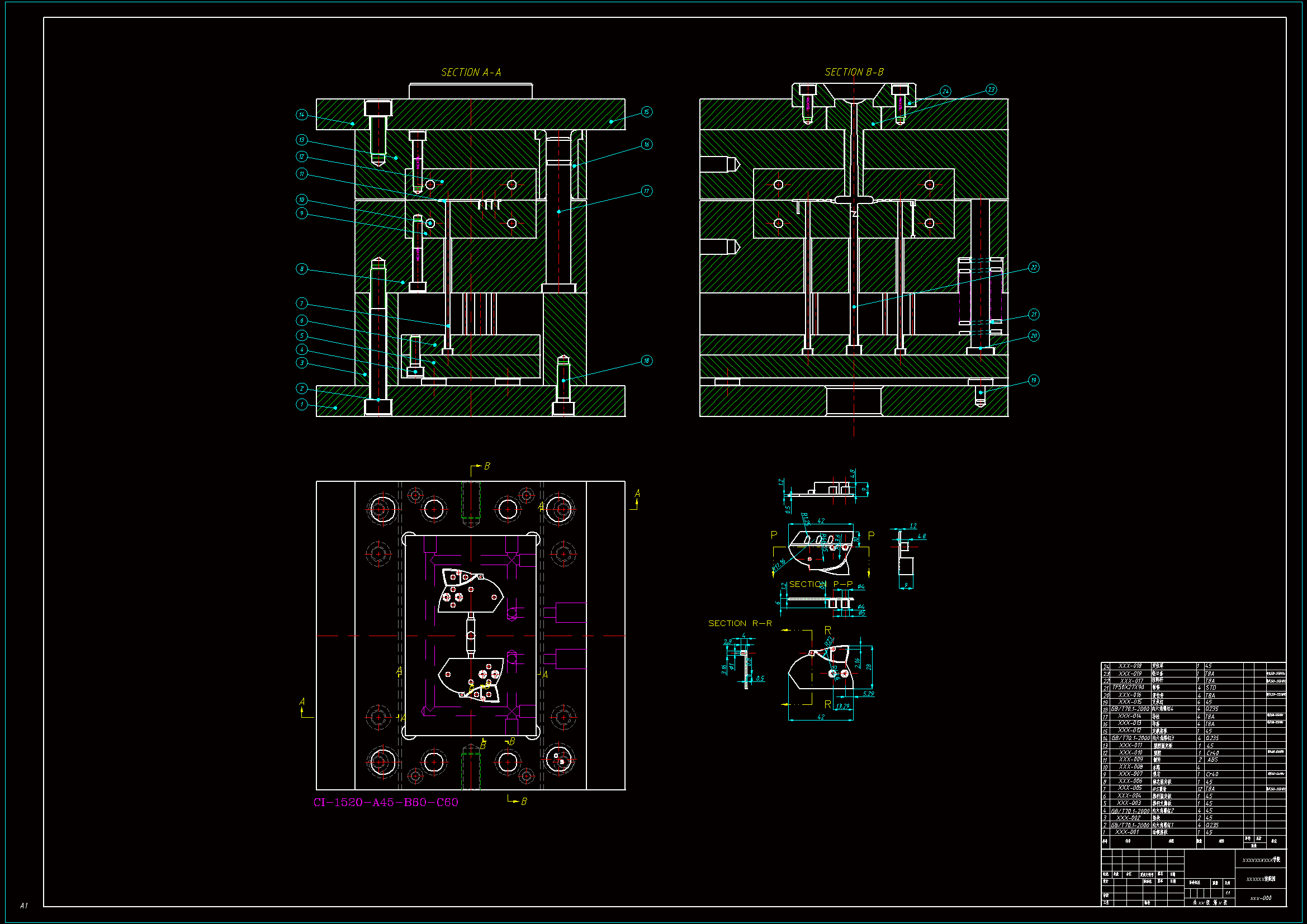Select balloon 22 in Section B-B
This screenshot has width=1307, height=924.
click(x=1034, y=268)
